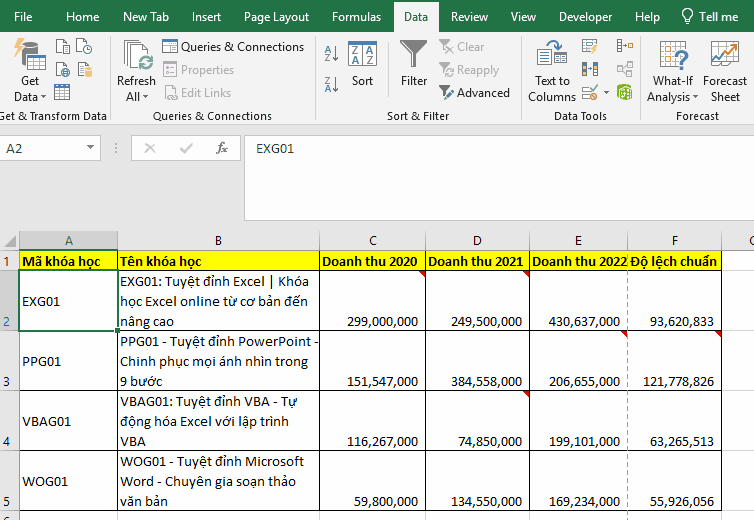
Task: Switch to the Insert tab
Action: [206, 17]
